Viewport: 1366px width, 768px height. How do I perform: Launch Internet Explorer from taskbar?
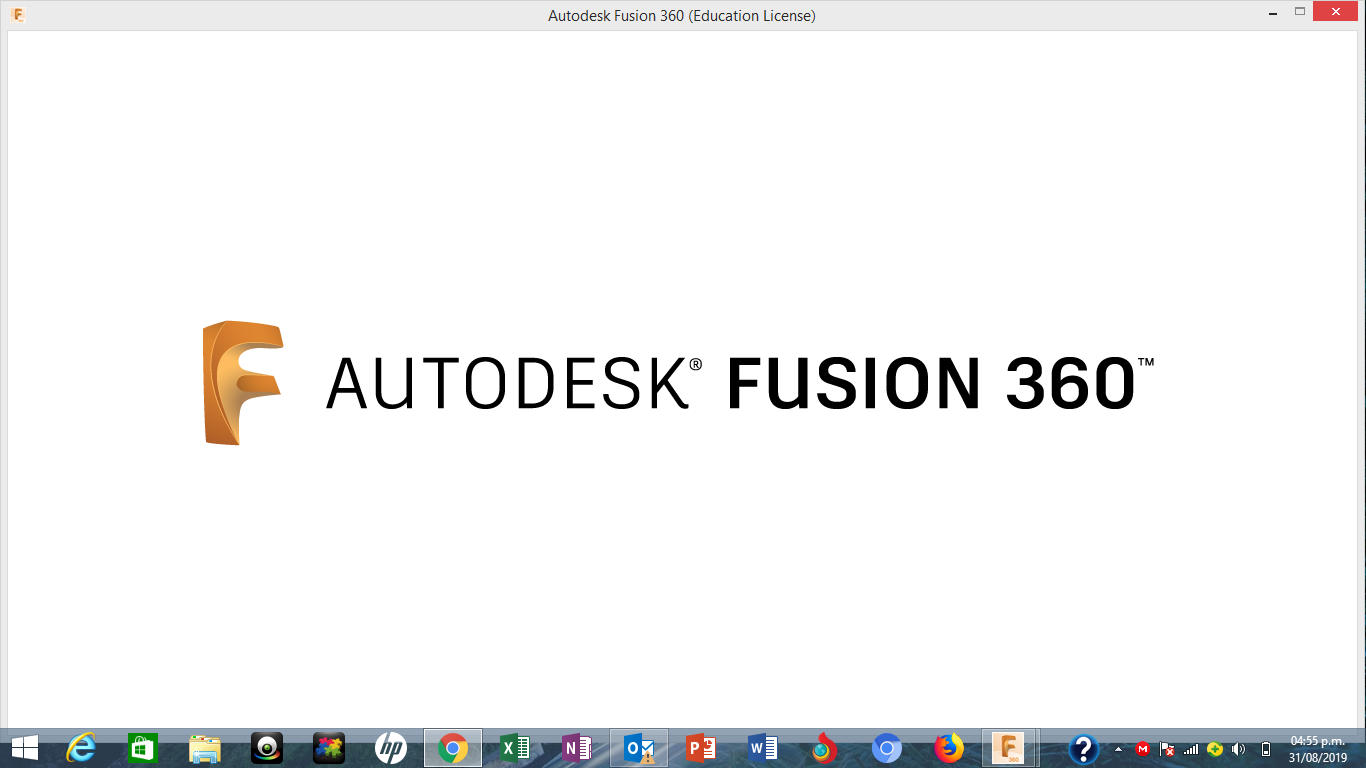(x=81, y=748)
